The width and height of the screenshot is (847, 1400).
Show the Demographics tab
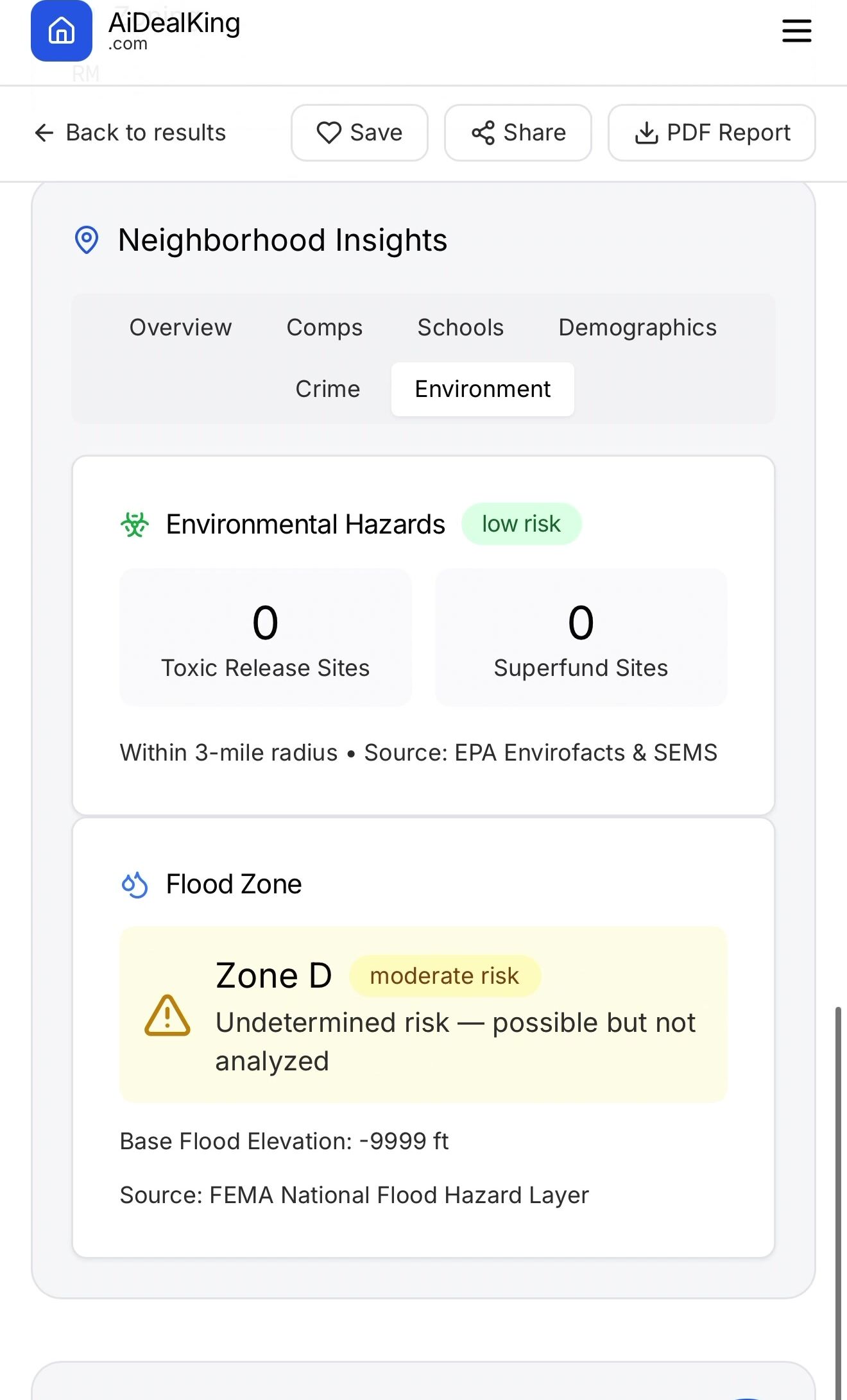click(637, 328)
